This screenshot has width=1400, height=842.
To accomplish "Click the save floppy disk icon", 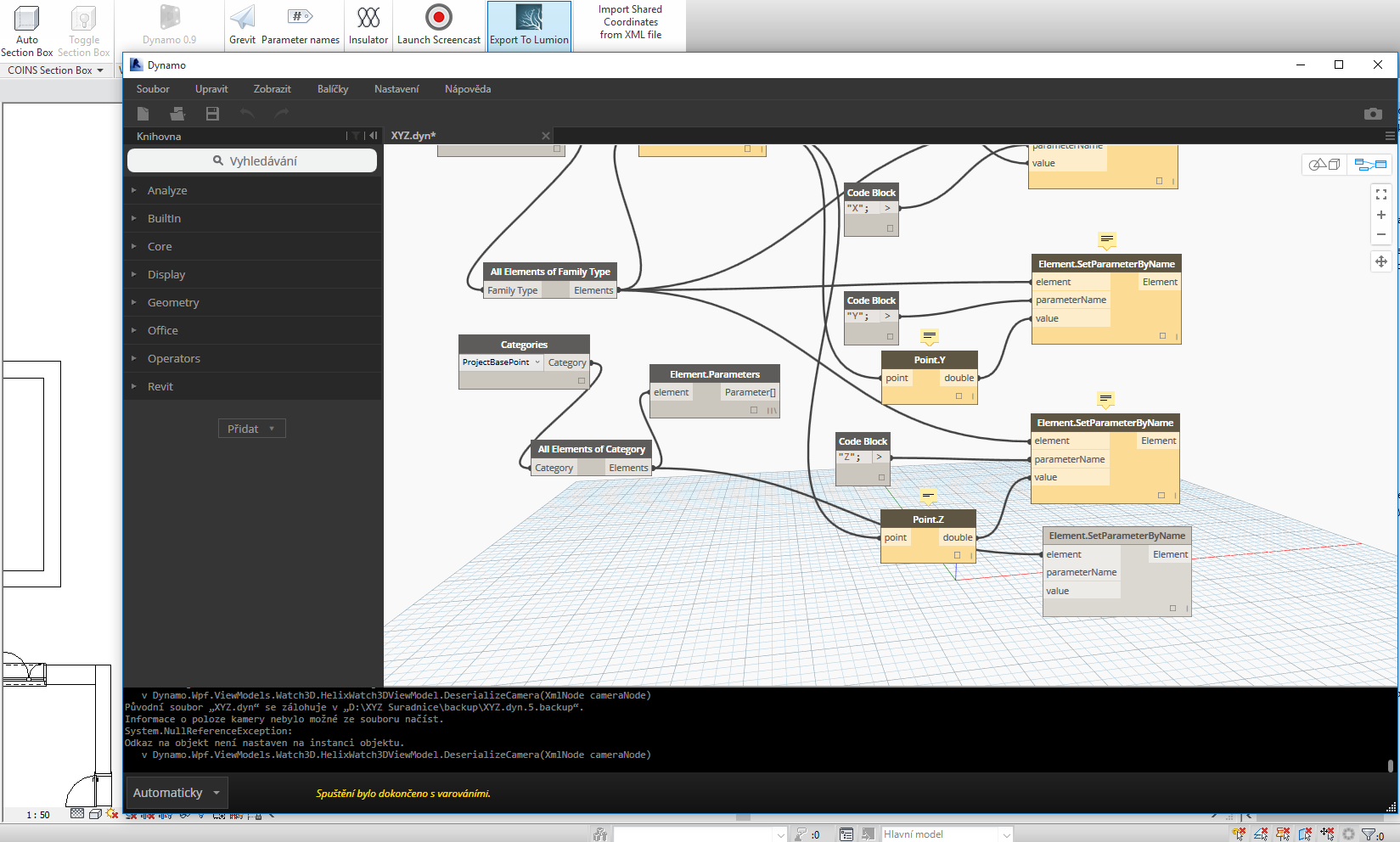I will 212,114.
